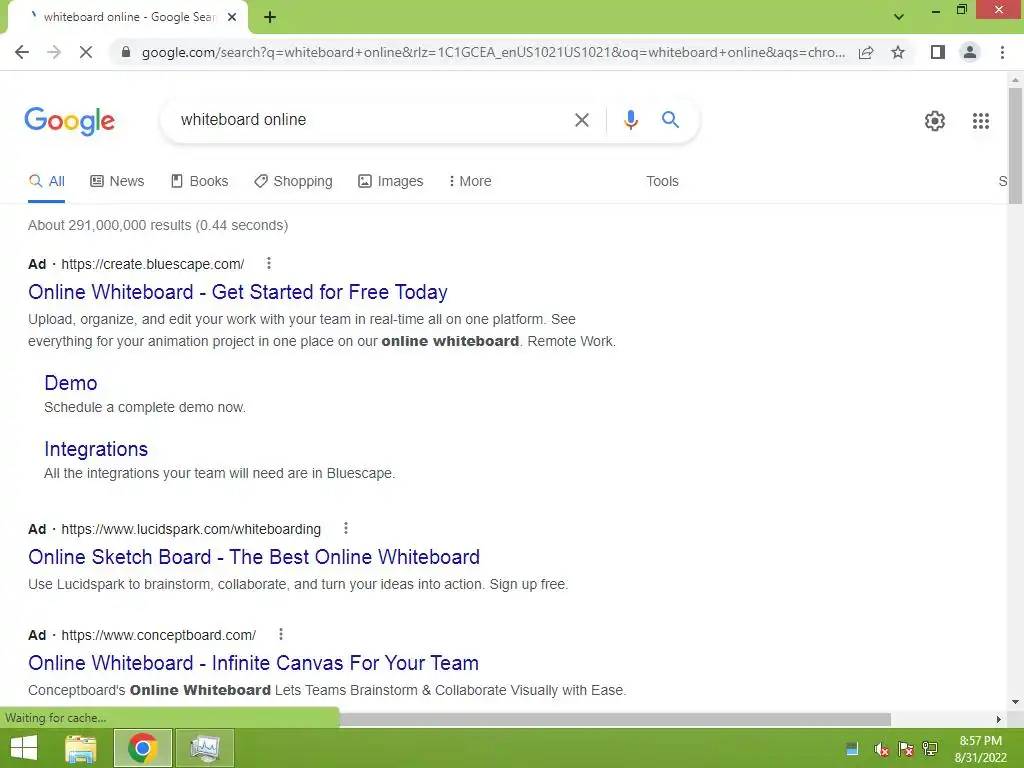Viewport: 1024px width, 768px height.
Task: Open Online Whiteboard - Get Started link
Action: 238,292
